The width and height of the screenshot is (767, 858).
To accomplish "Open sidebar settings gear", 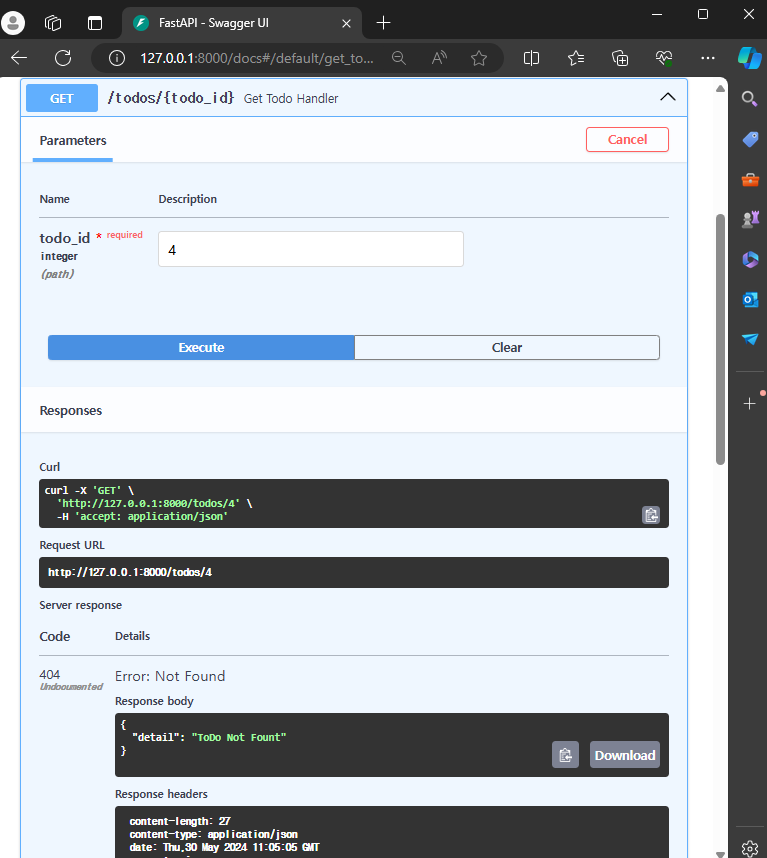I will click(749, 849).
